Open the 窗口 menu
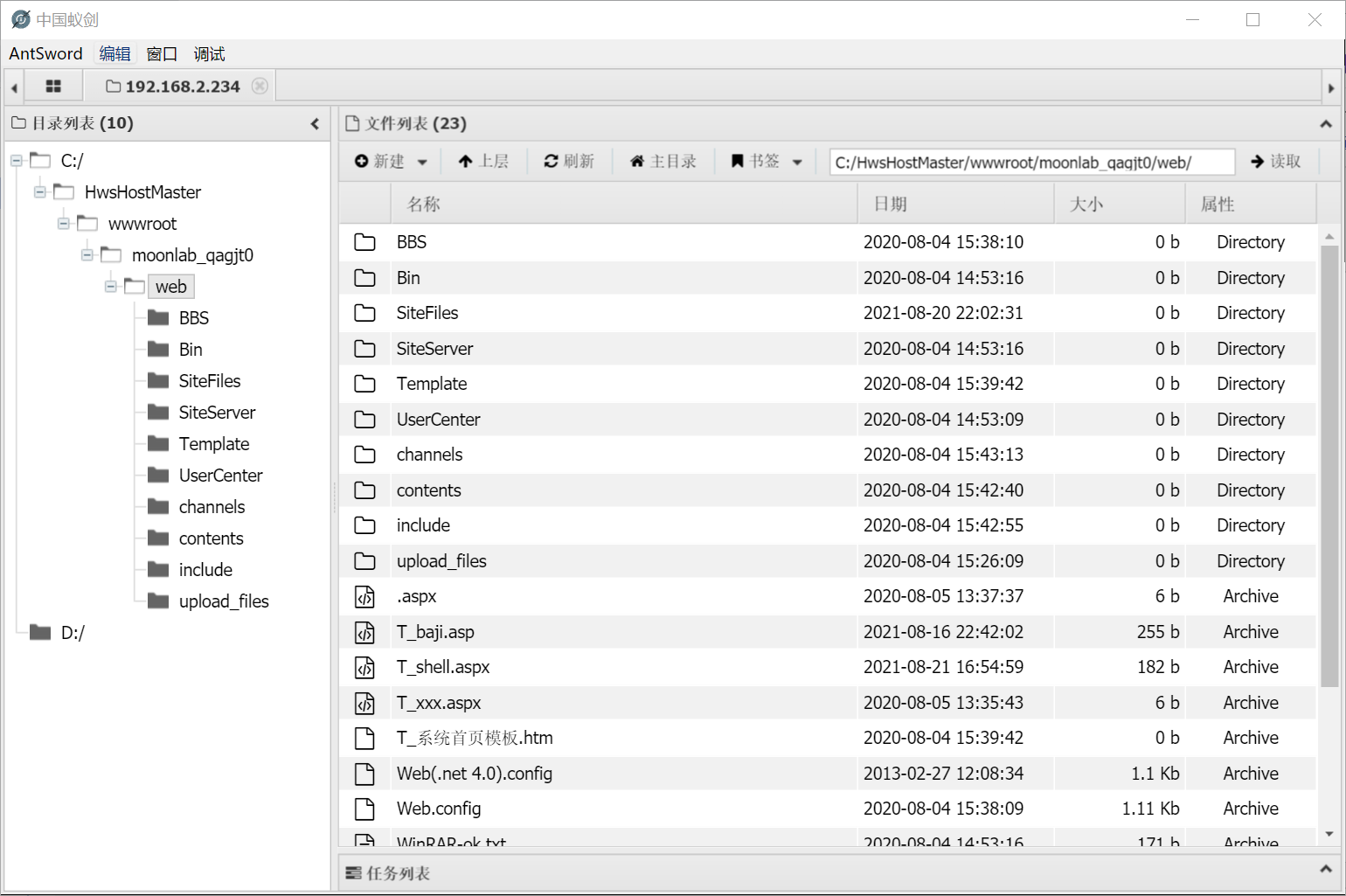 coord(162,54)
